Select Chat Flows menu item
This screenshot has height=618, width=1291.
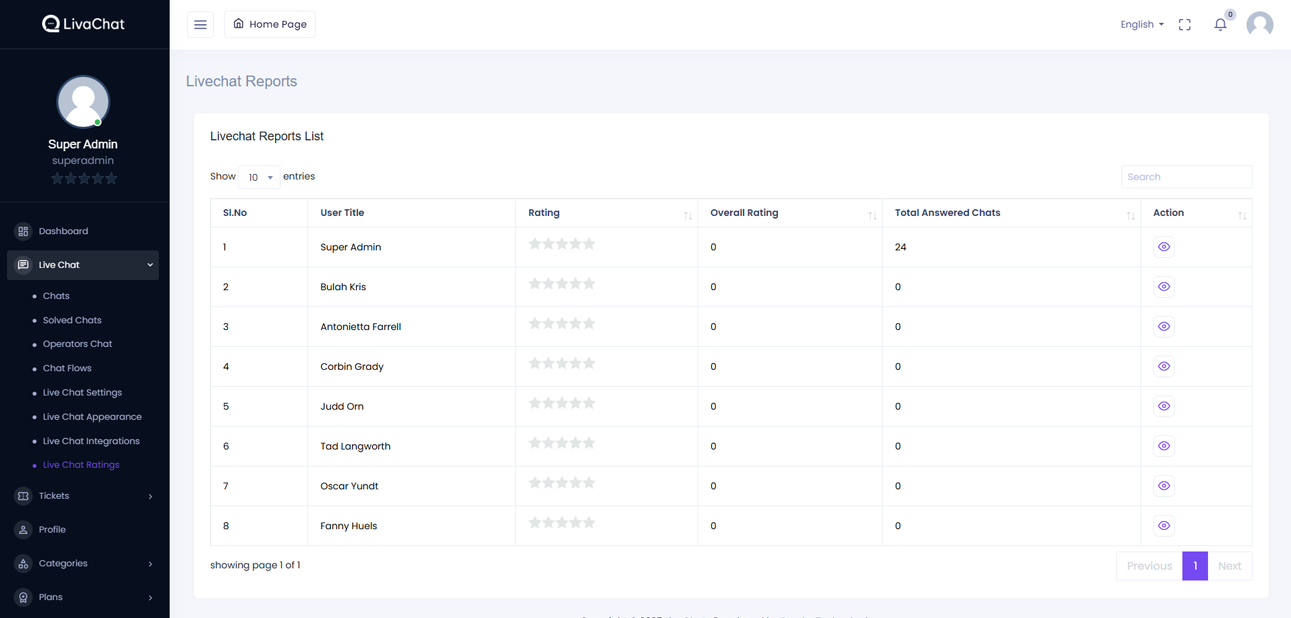[x=67, y=368]
